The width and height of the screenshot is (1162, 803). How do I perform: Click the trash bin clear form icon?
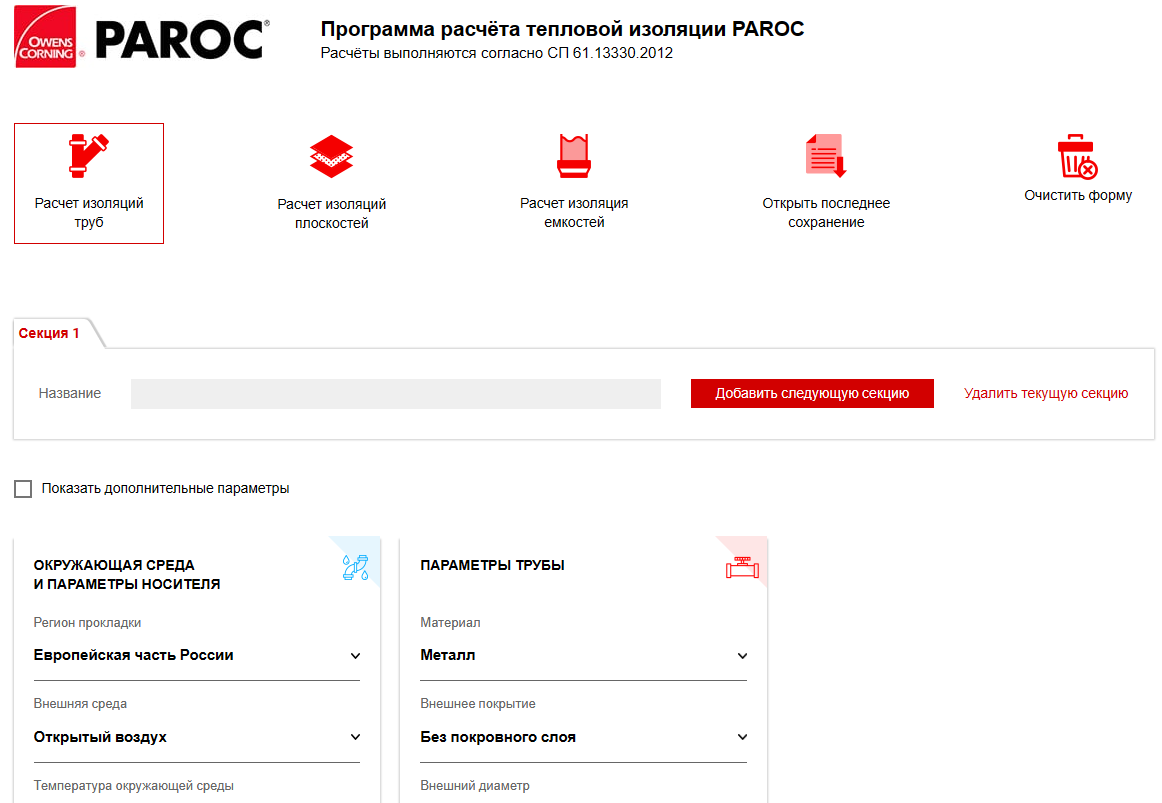1077,157
